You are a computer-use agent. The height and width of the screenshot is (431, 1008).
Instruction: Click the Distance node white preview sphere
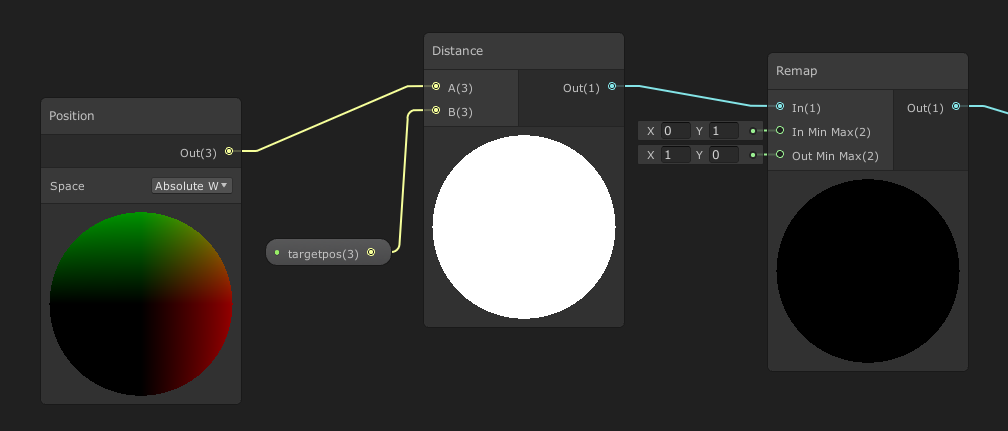(x=524, y=226)
